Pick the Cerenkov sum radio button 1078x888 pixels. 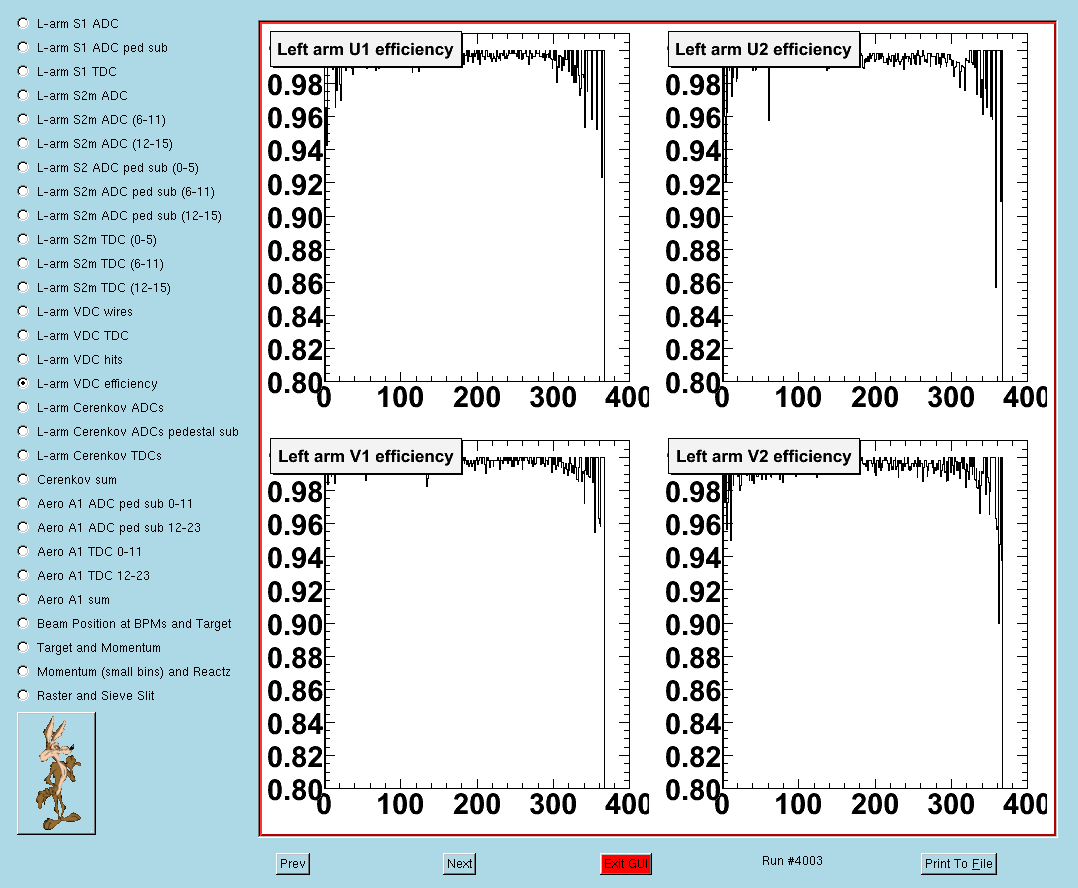(x=23, y=480)
